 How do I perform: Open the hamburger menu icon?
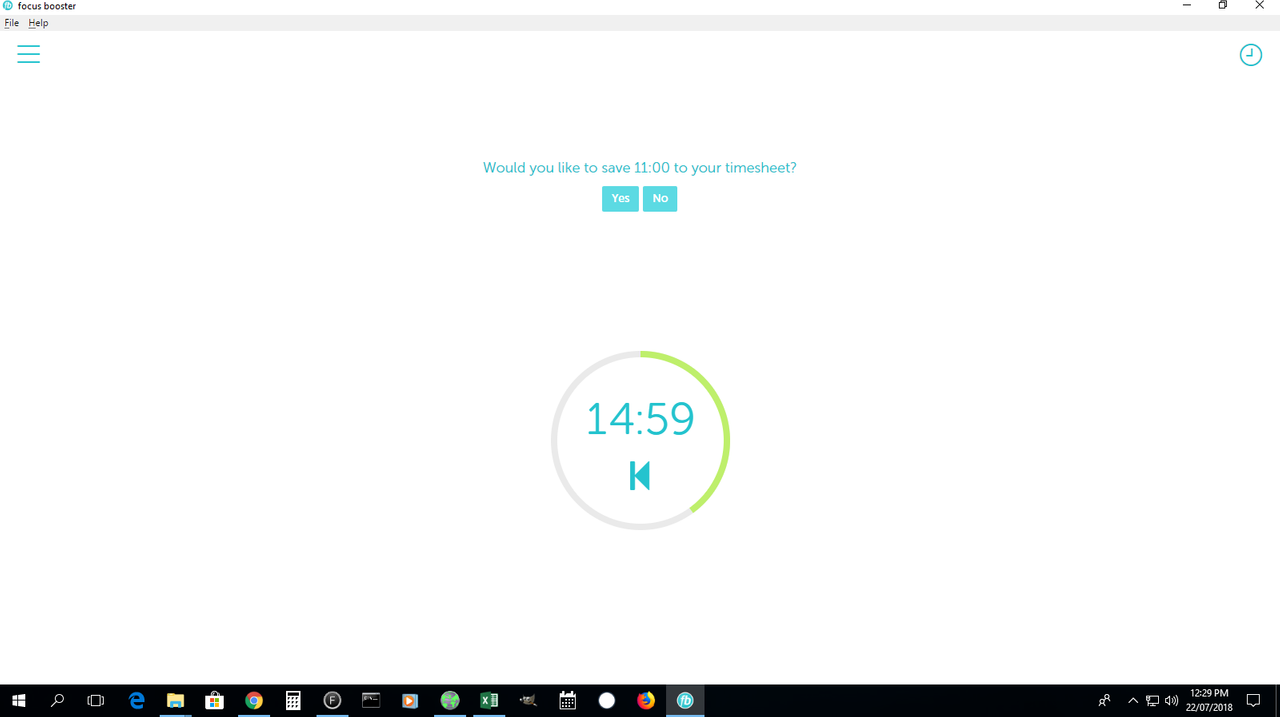[x=29, y=54]
